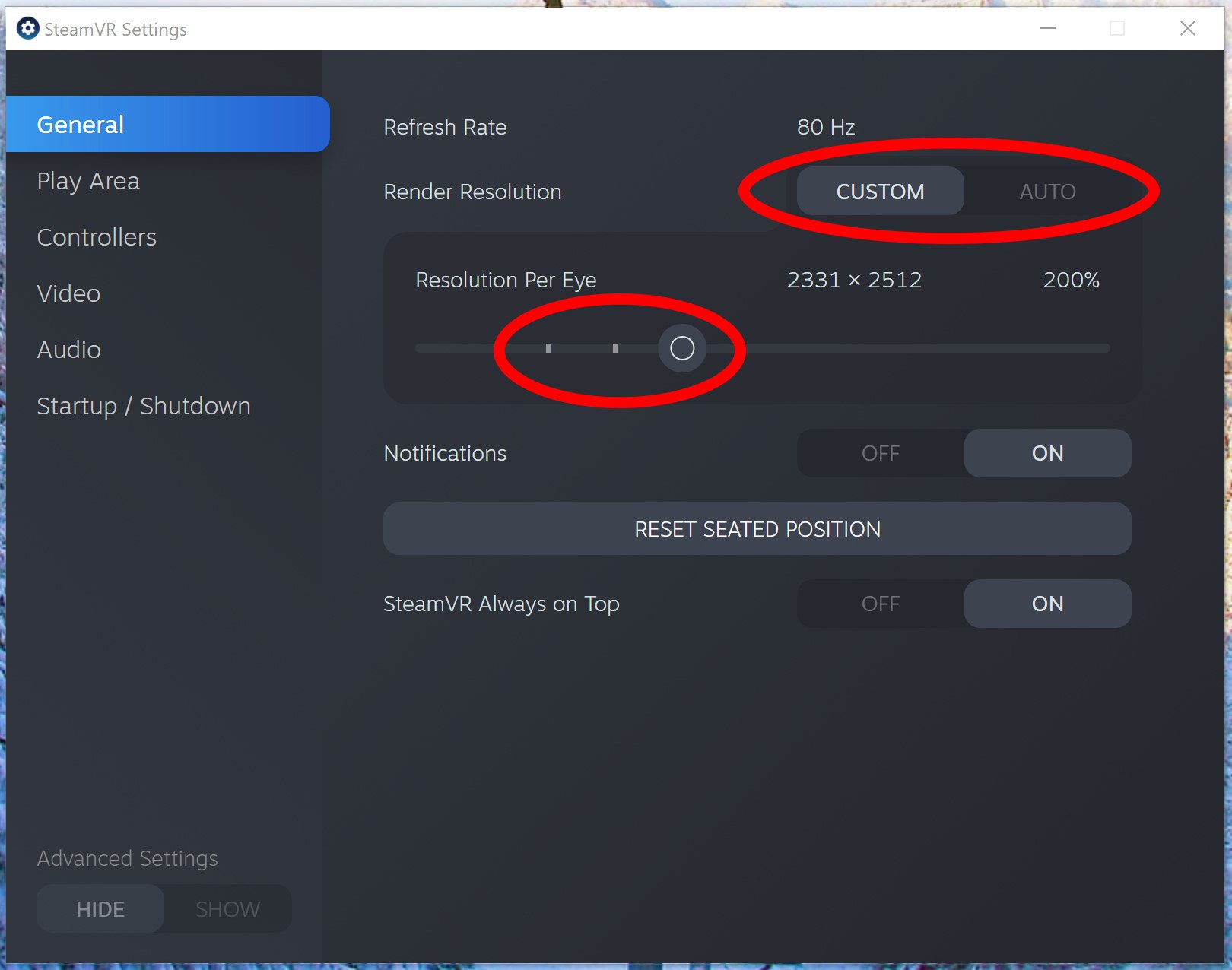
Task: Click the first tick mark on resolution slider
Action: tap(548, 348)
